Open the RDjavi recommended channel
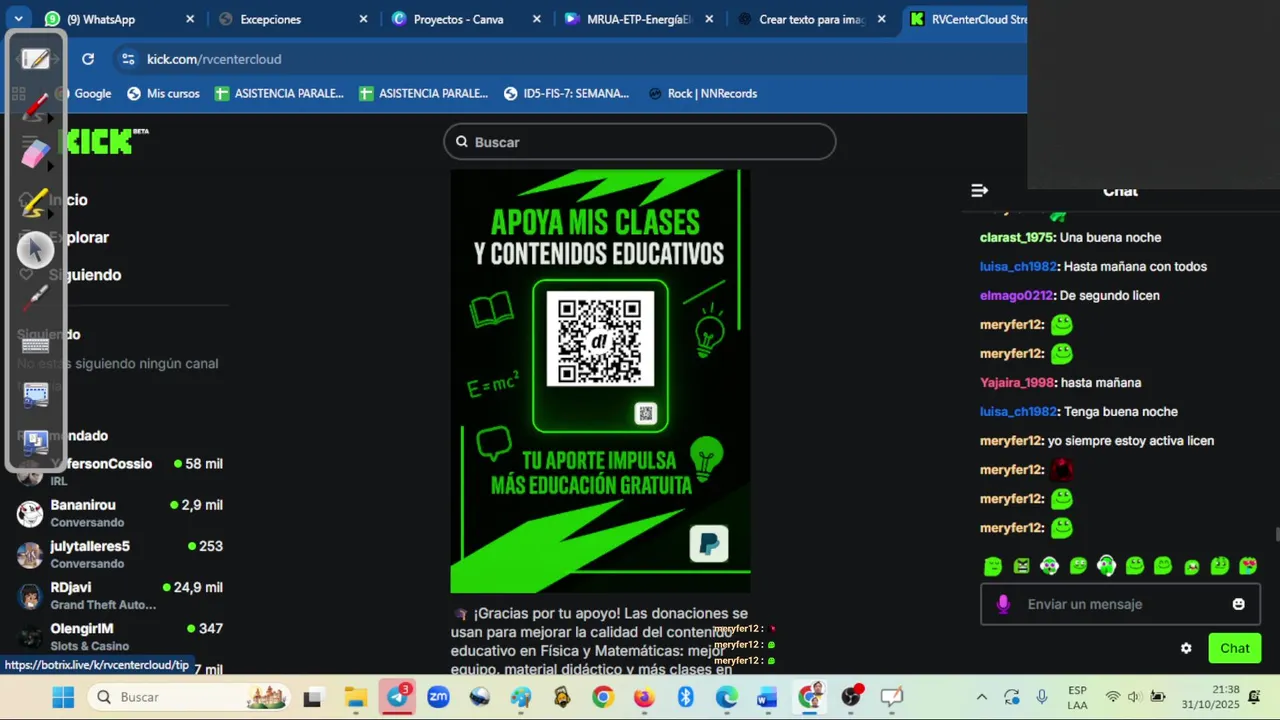This screenshot has width=1280, height=720. pyautogui.click(x=120, y=595)
